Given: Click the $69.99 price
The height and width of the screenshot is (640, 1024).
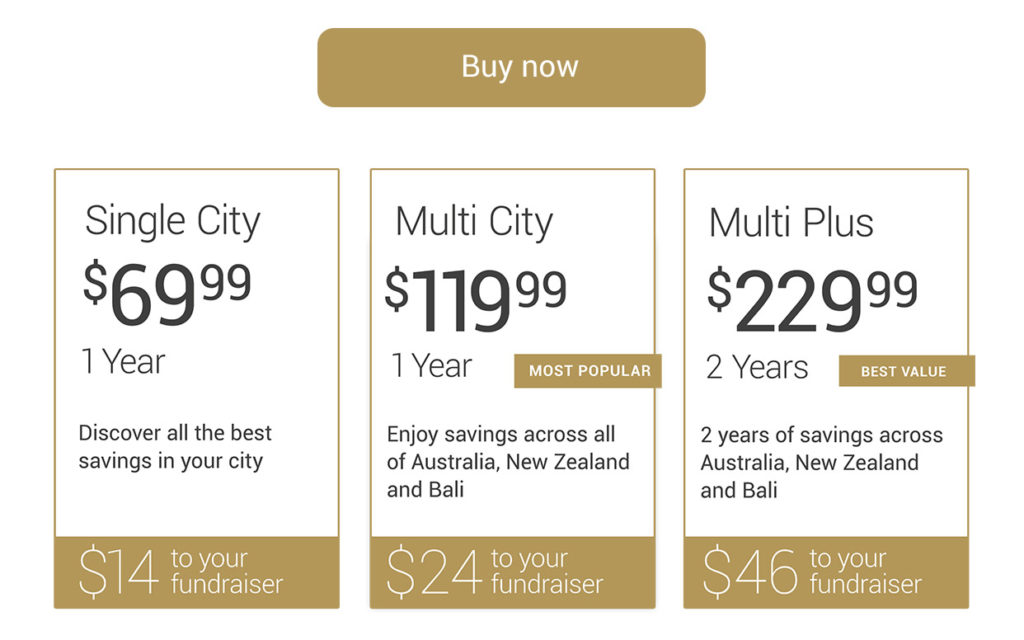Looking at the screenshot, I should pos(167,293).
